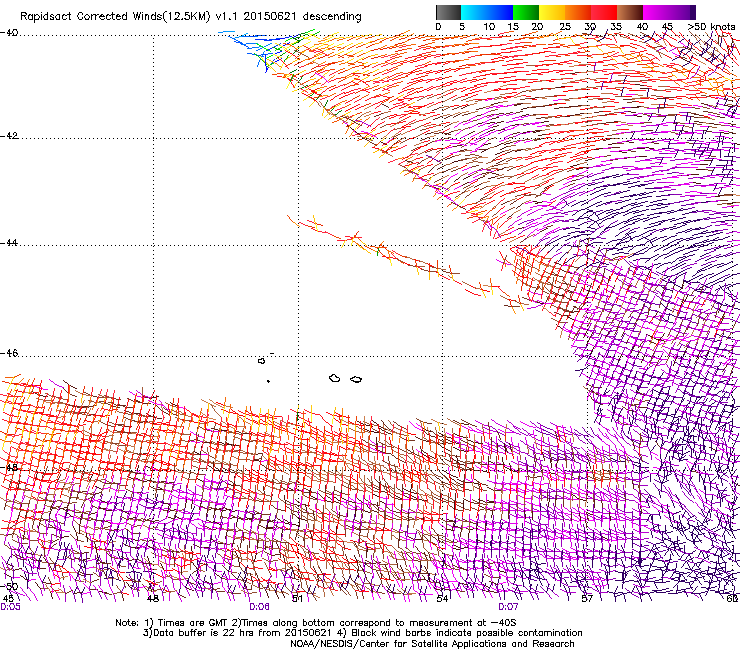
Task: Click the 45 longitude axis label
Action: [x=8, y=598]
